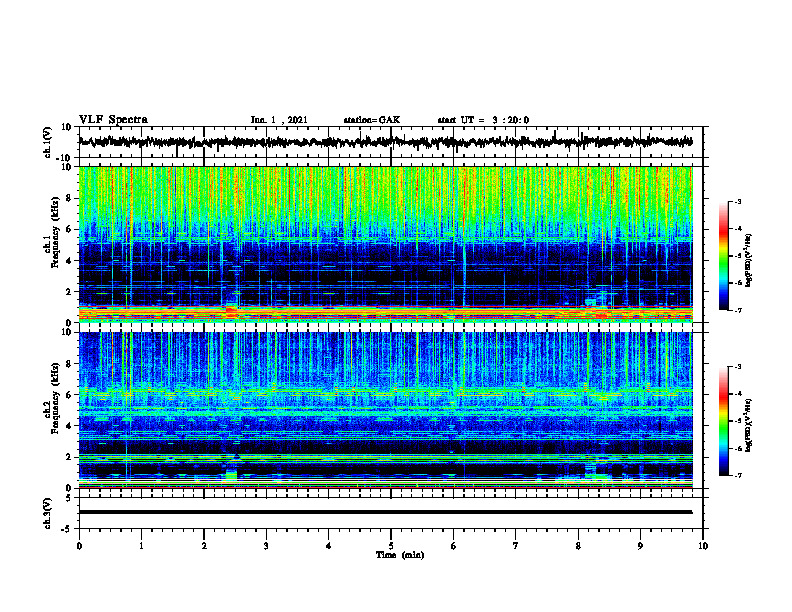Image resolution: width=792 pixels, height=612 pixels.
Task: Click the "ch.3(V)" axis label
Action: [x=48, y=514]
